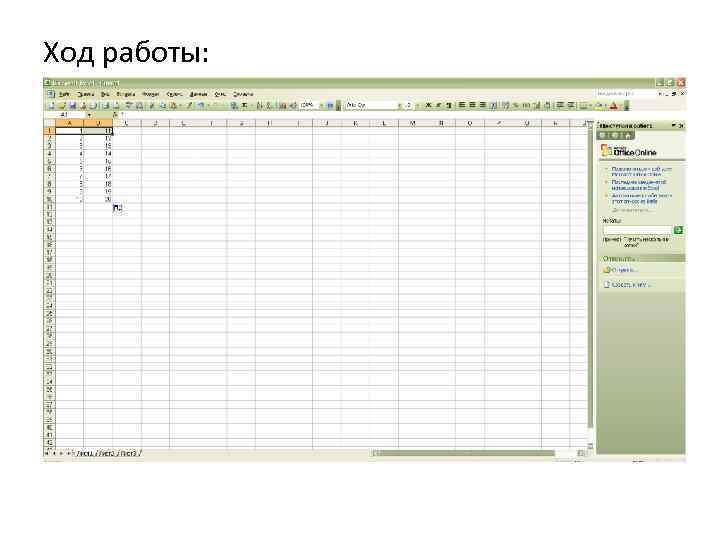Open the Файл menu
The width and height of the screenshot is (720, 540).
(x=65, y=94)
